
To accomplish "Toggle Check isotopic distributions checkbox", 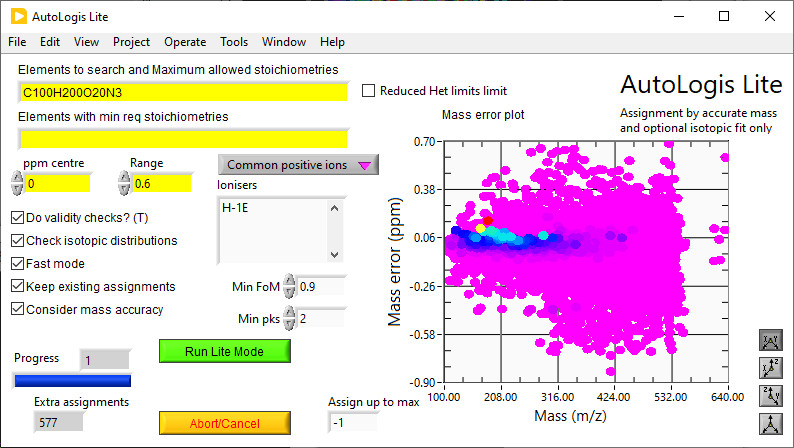I will (18, 240).
